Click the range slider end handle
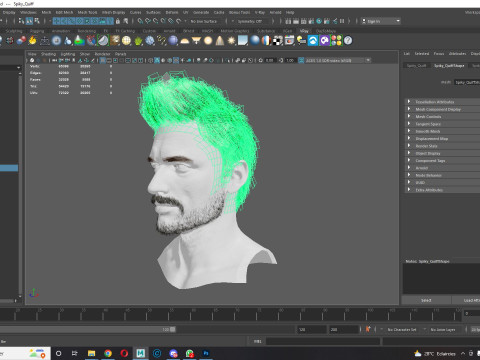 (173, 329)
